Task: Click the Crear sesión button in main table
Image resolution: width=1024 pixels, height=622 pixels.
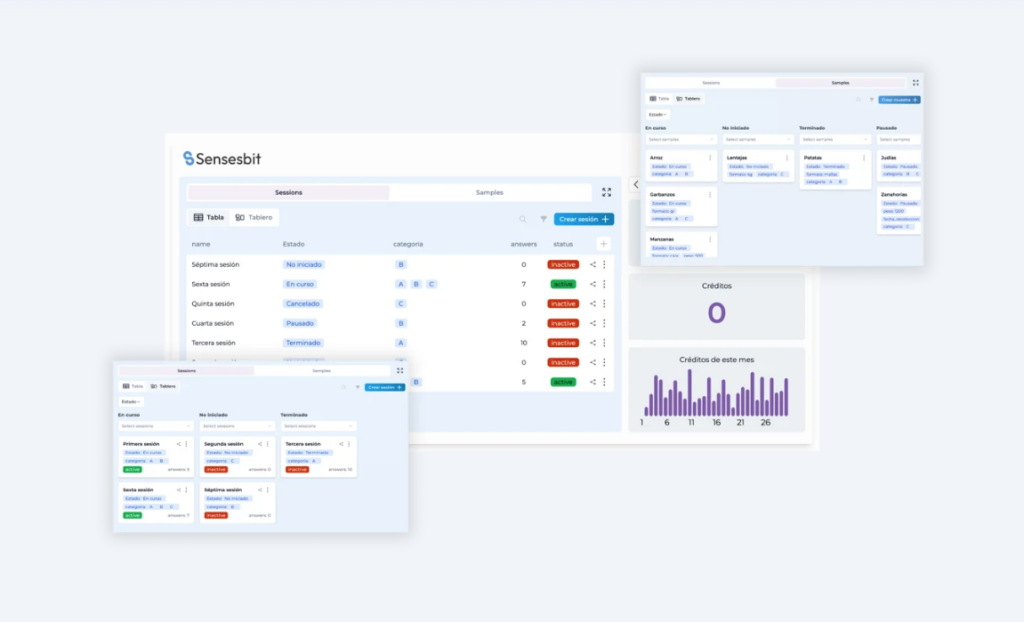Action: tap(584, 219)
